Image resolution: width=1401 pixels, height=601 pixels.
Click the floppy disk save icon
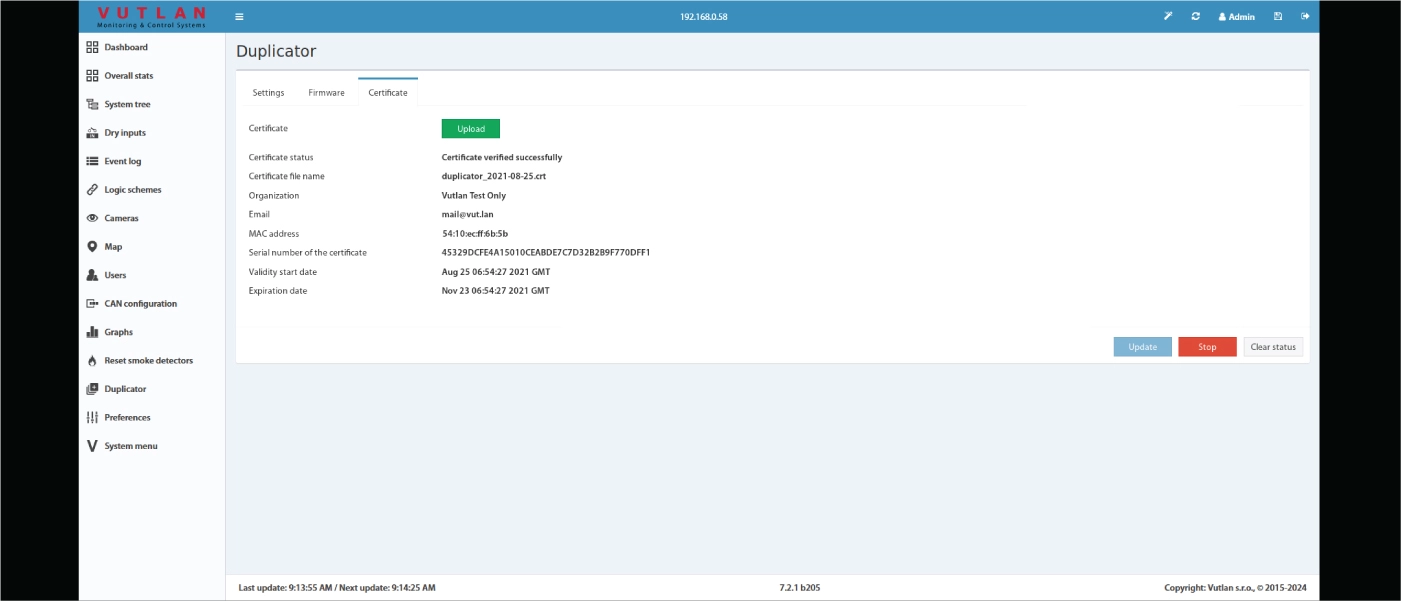(1278, 16)
